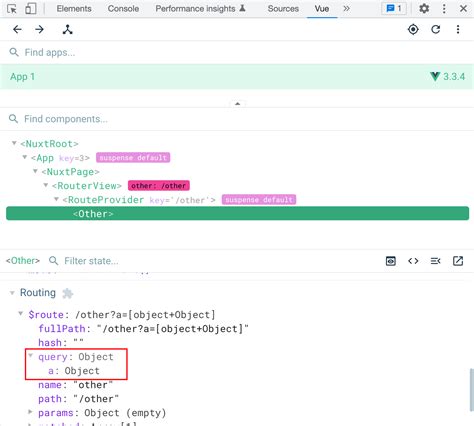Go forward in Vue devtools
This screenshot has width=474, height=426.
point(39,30)
